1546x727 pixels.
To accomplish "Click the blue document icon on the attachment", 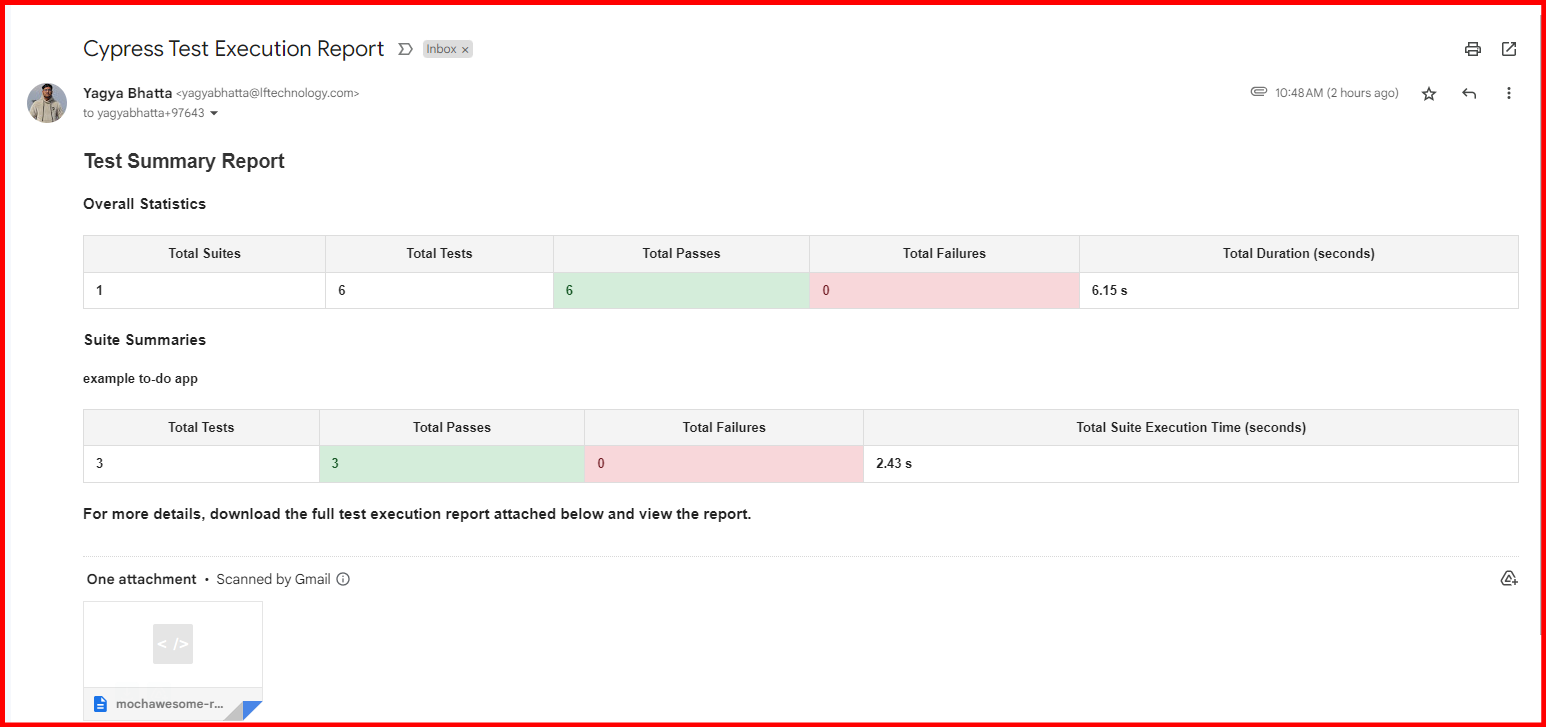I will click(x=100, y=704).
